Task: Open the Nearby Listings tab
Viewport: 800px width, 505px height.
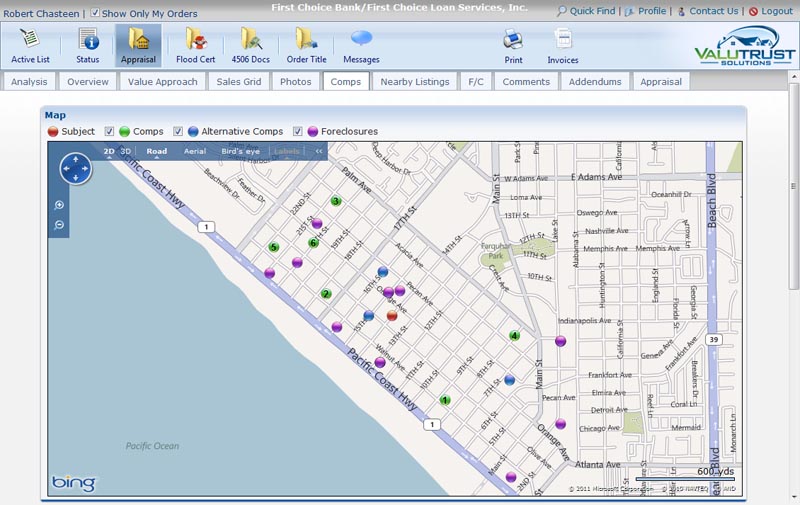Action: [415, 81]
